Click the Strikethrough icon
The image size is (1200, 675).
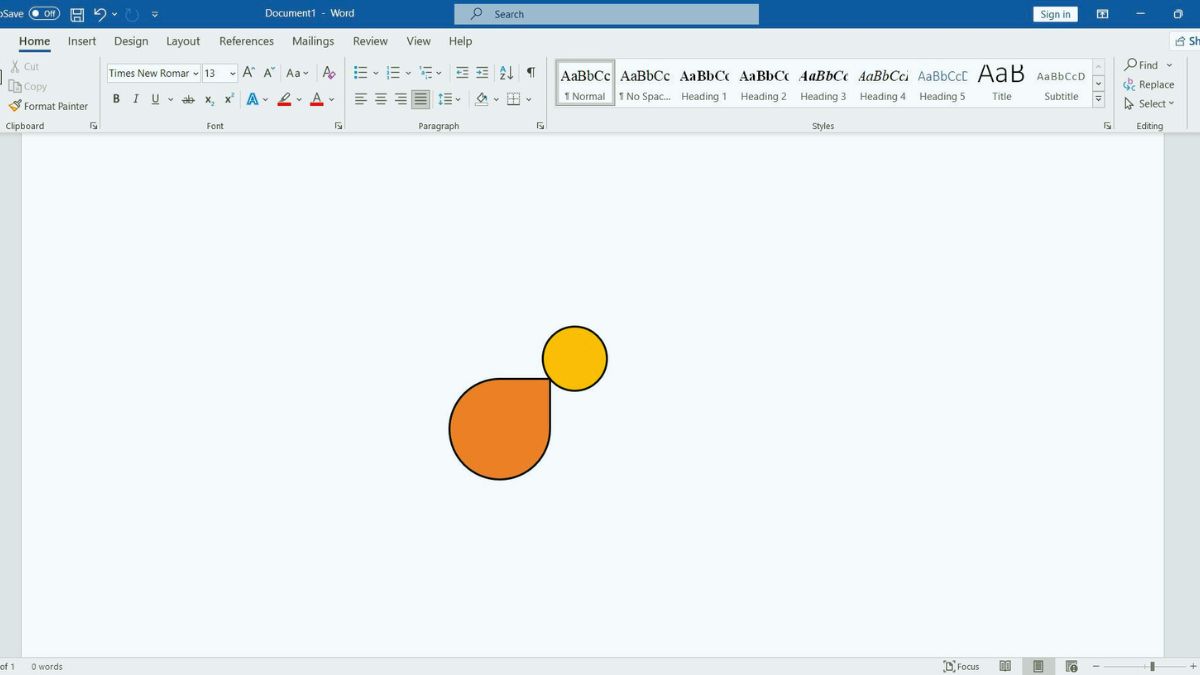click(188, 99)
